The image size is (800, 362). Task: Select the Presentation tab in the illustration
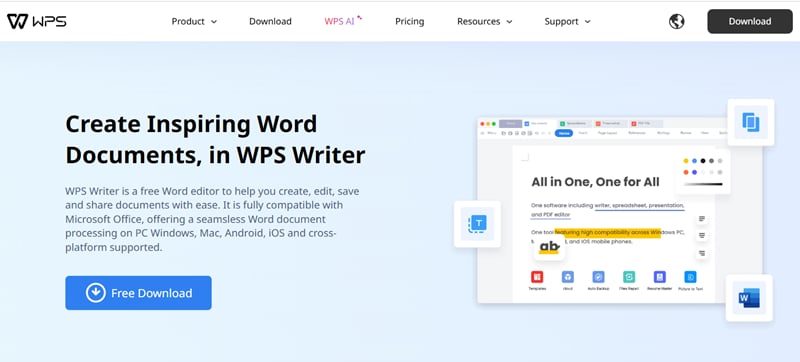click(x=610, y=123)
